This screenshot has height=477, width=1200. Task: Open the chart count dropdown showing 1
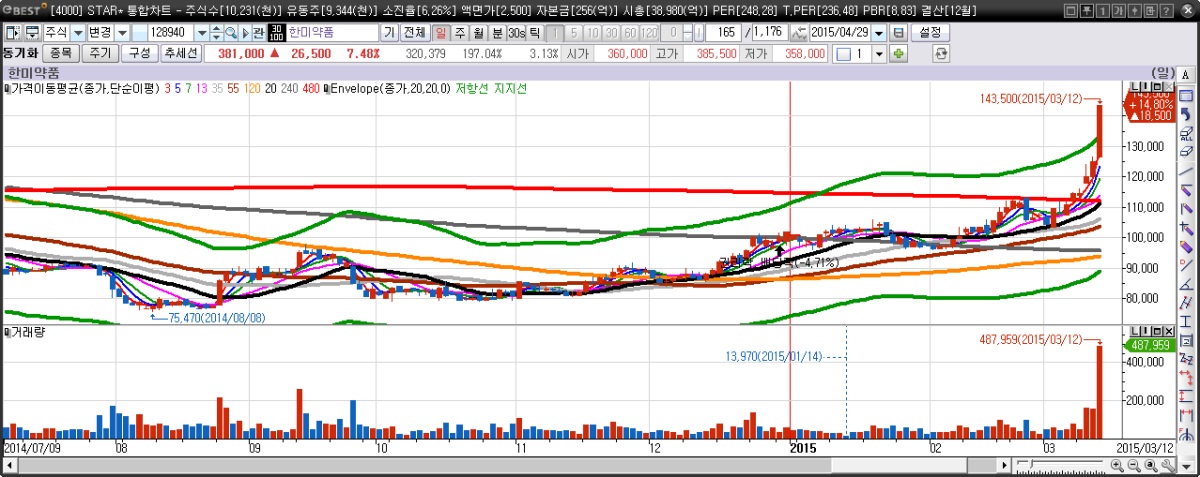(x=879, y=54)
